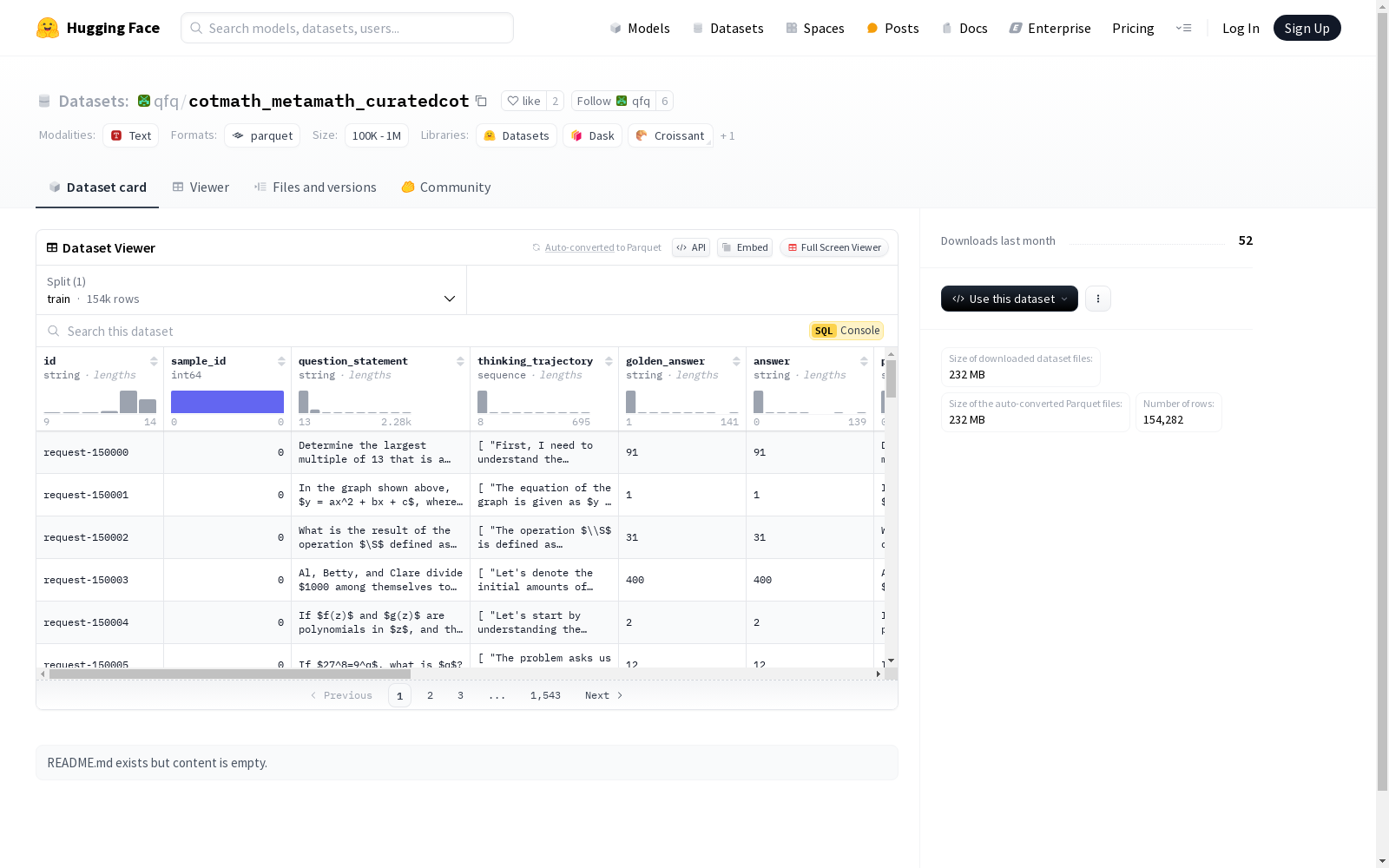Switch to the Viewer tab

pos(201,187)
